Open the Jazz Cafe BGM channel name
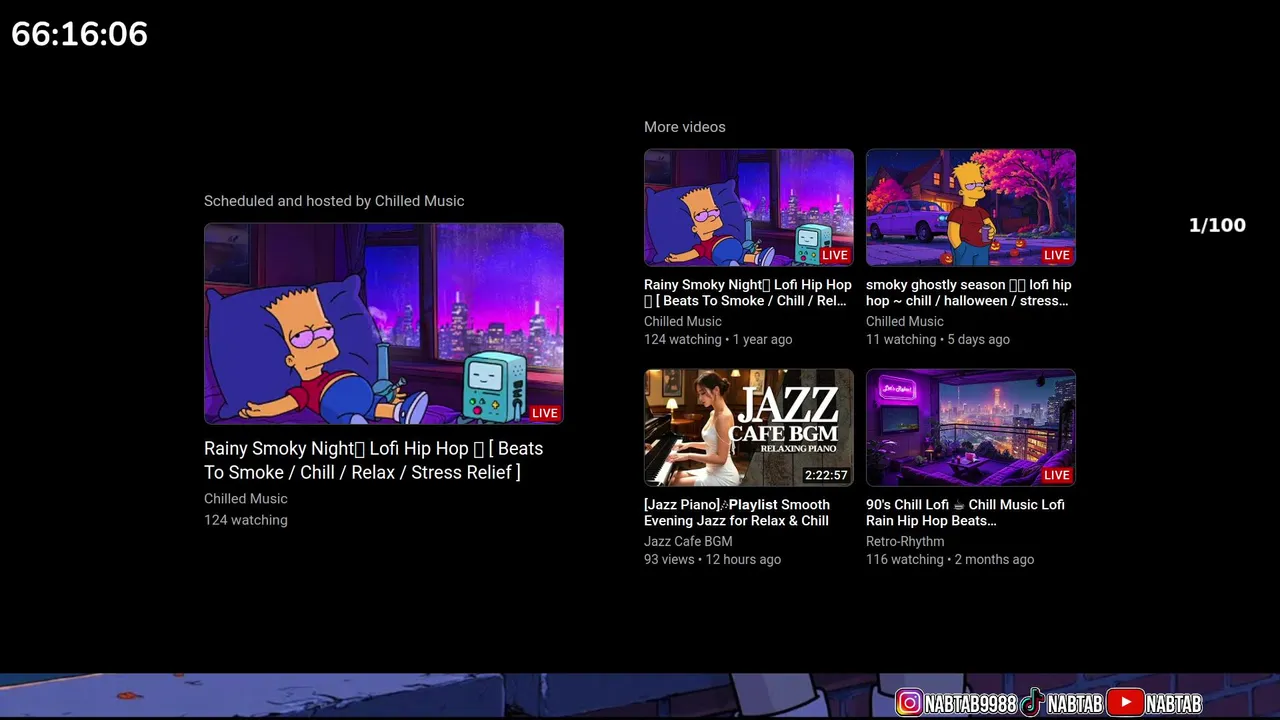 click(688, 541)
